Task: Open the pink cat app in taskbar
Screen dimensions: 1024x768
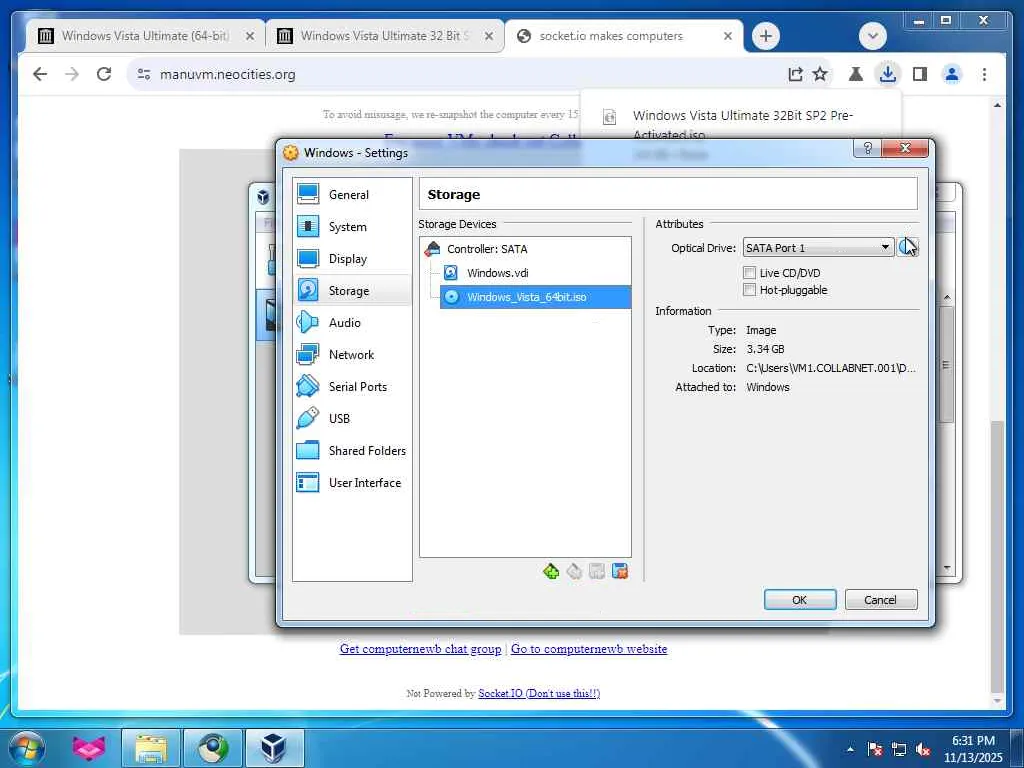Action: coord(88,748)
